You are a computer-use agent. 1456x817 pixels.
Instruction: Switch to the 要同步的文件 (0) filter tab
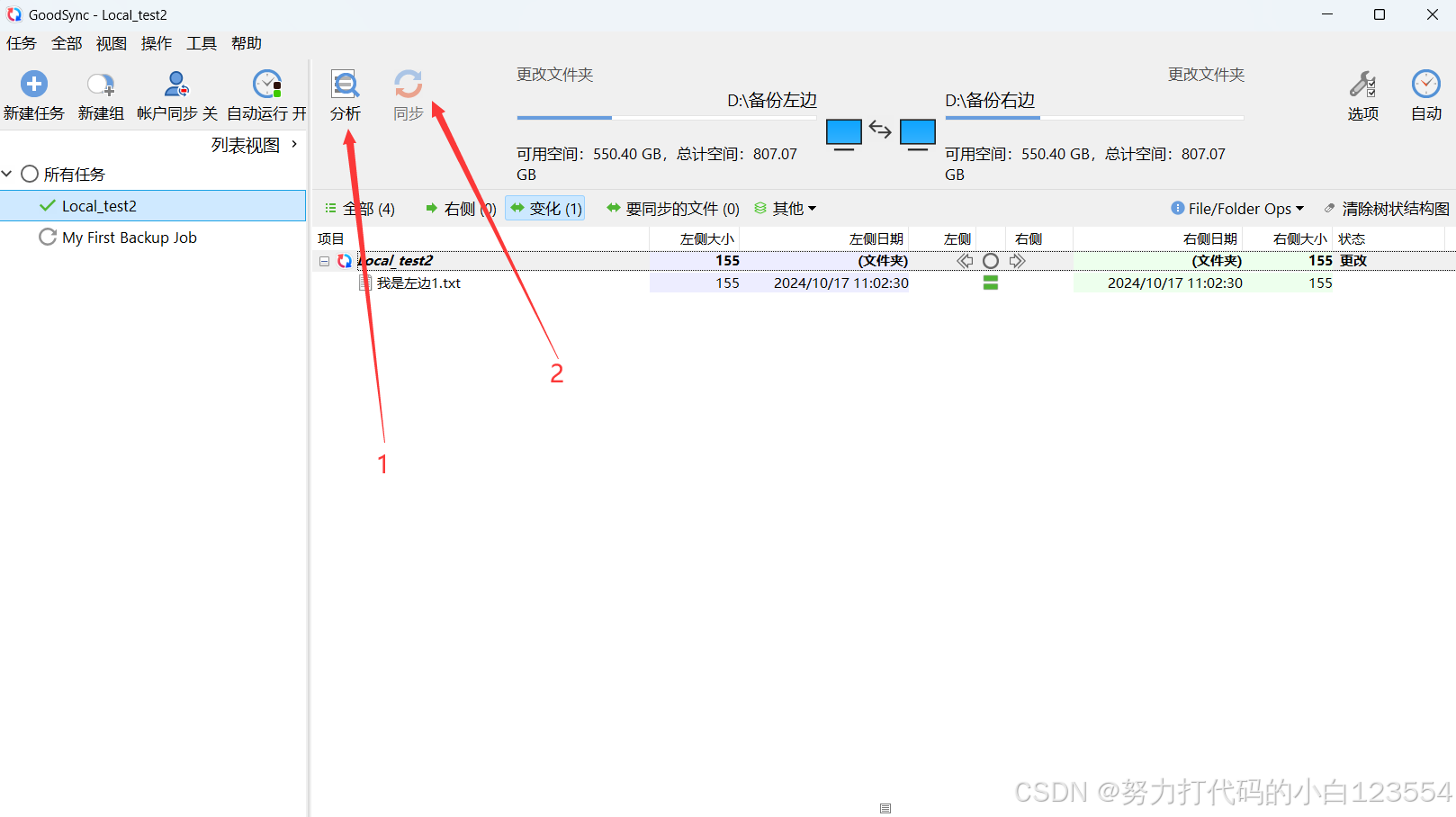tap(673, 209)
